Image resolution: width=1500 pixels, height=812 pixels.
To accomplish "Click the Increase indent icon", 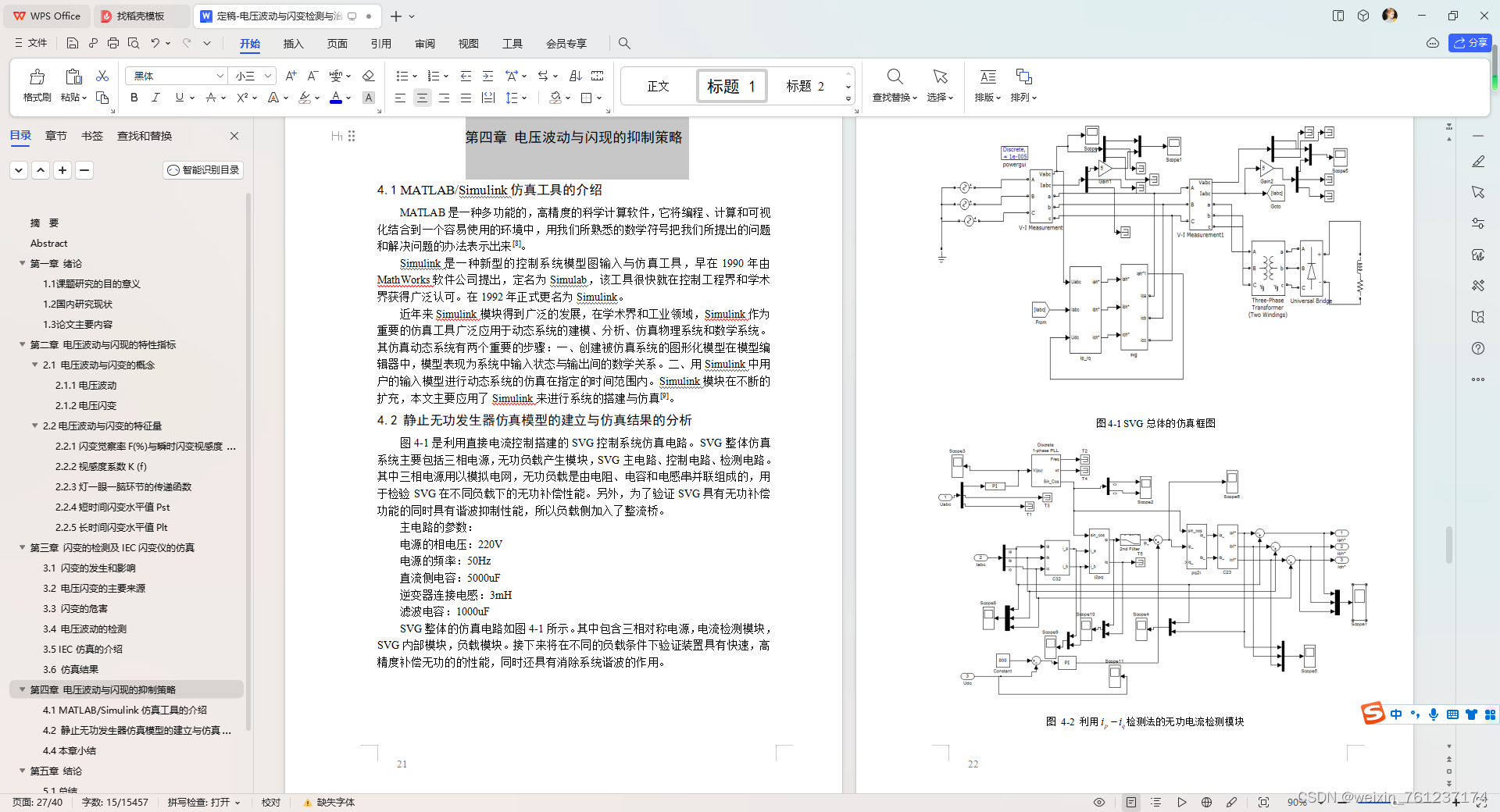I will point(487,76).
